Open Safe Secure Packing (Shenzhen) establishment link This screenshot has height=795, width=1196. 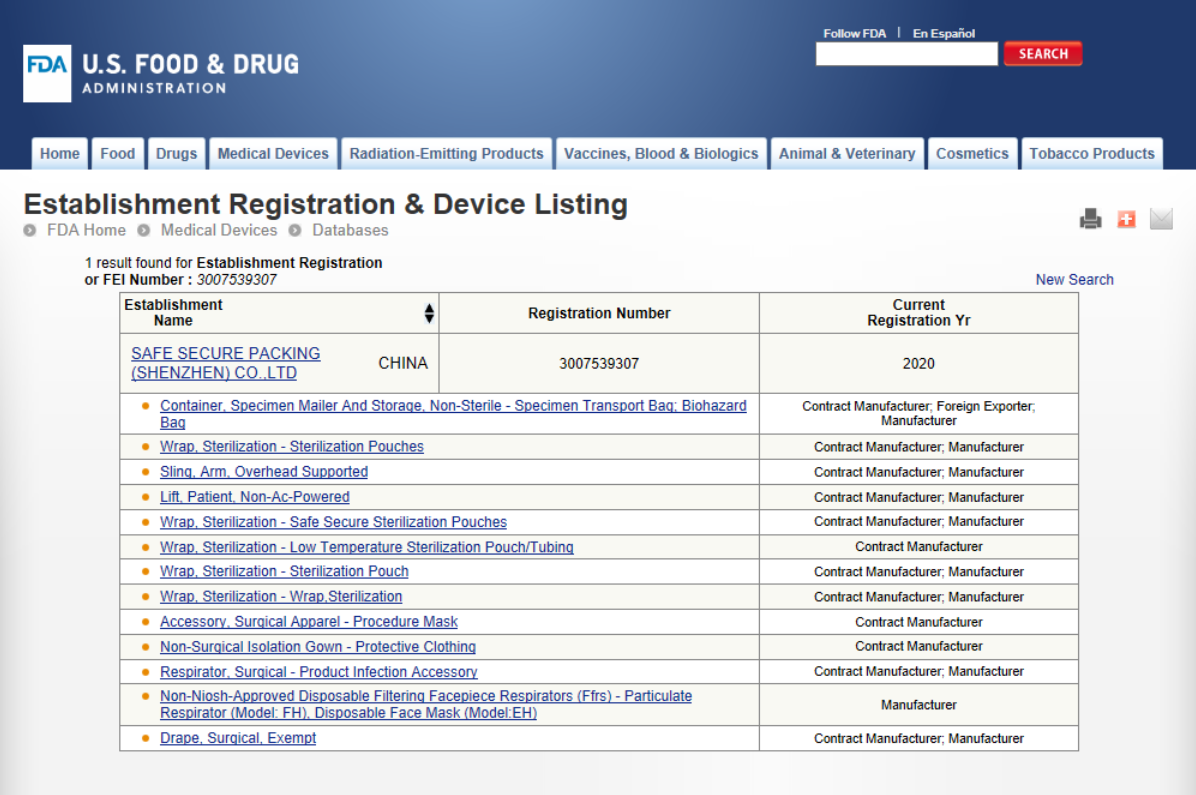(x=226, y=363)
